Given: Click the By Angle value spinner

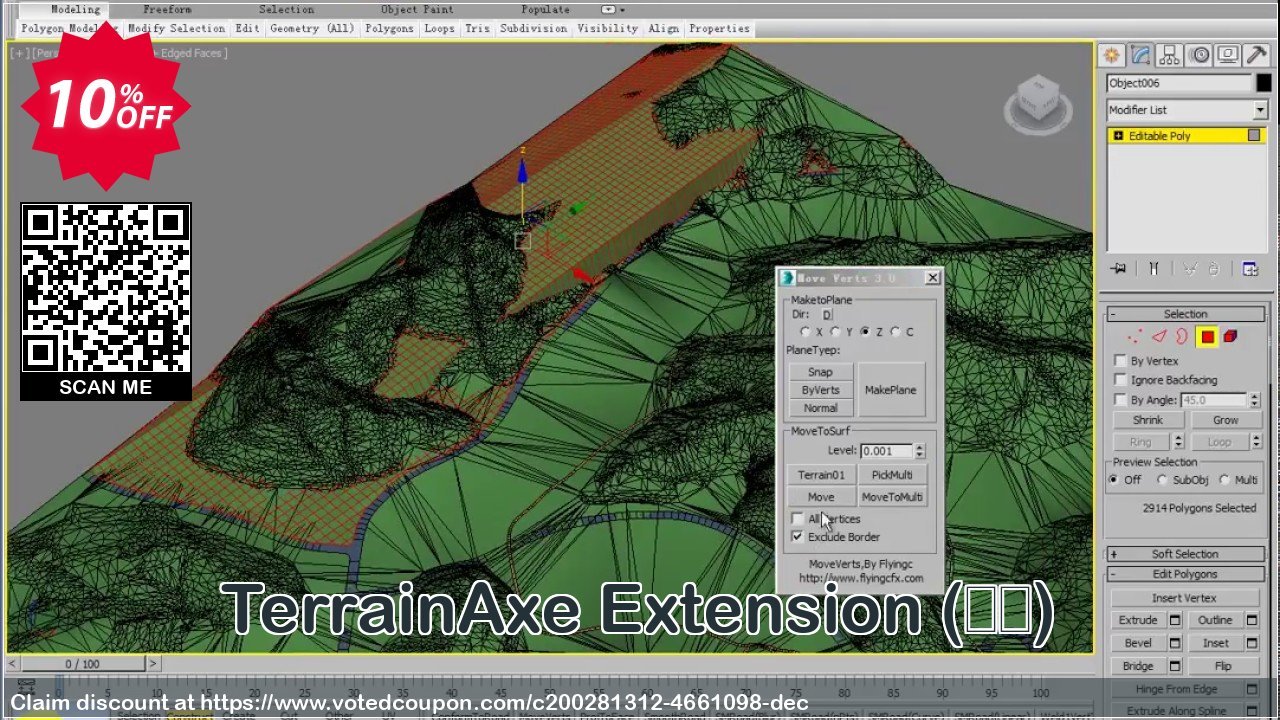Looking at the screenshot, I should (x=1254, y=400).
